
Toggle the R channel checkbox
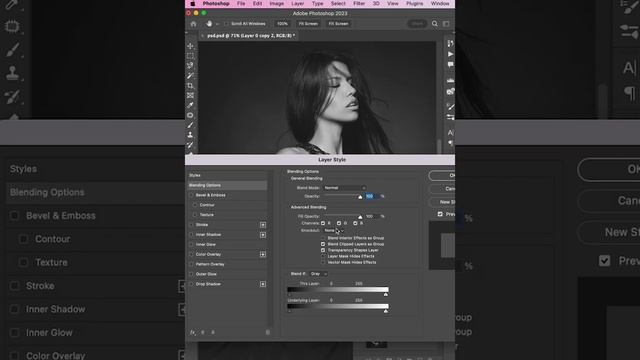(323, 223)
